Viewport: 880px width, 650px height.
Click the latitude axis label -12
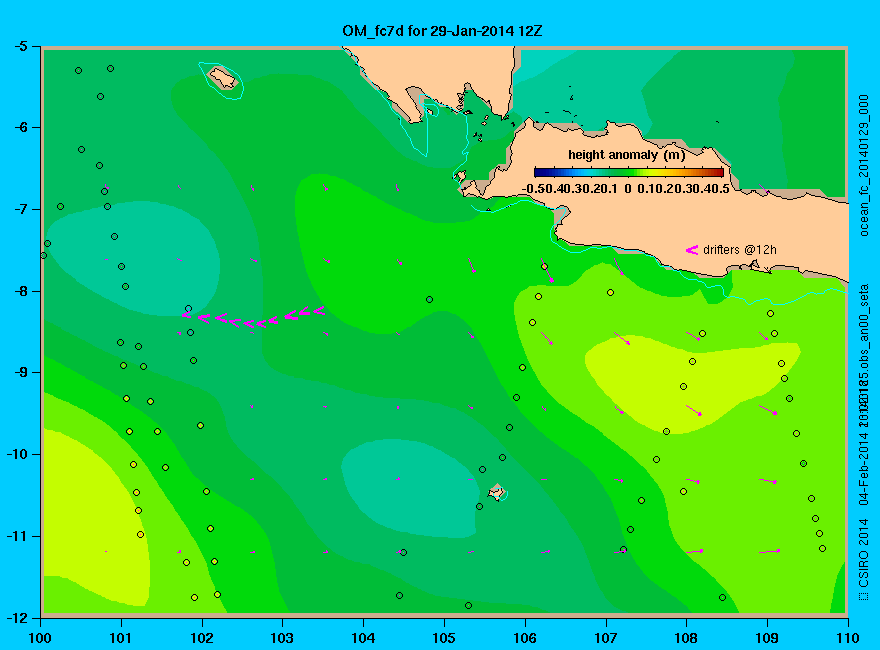[x=16, y=617]
